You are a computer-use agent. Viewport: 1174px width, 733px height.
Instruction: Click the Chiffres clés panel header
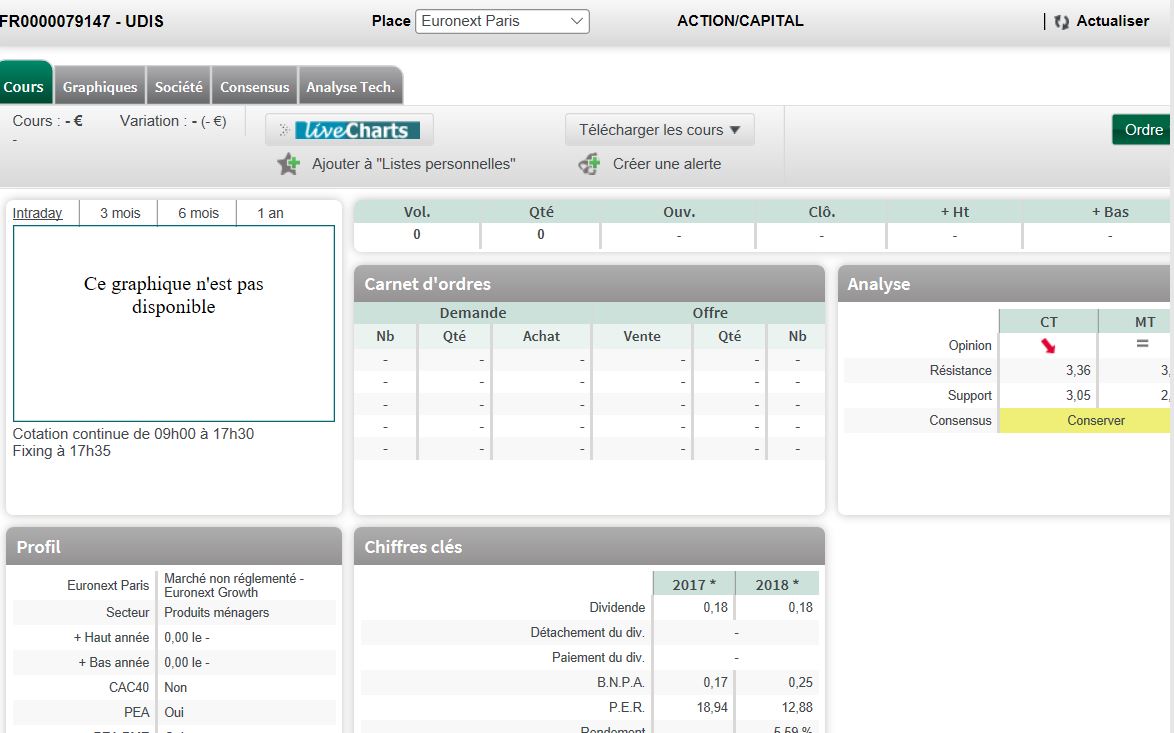589,547
